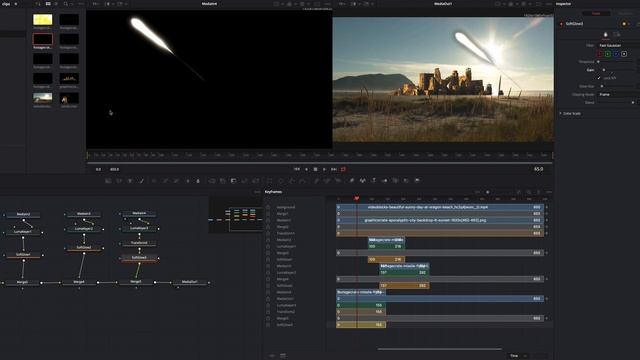The image size is (640, 360).
Task: Toggle loop playback in transport controls
Action: click(343, 169)
